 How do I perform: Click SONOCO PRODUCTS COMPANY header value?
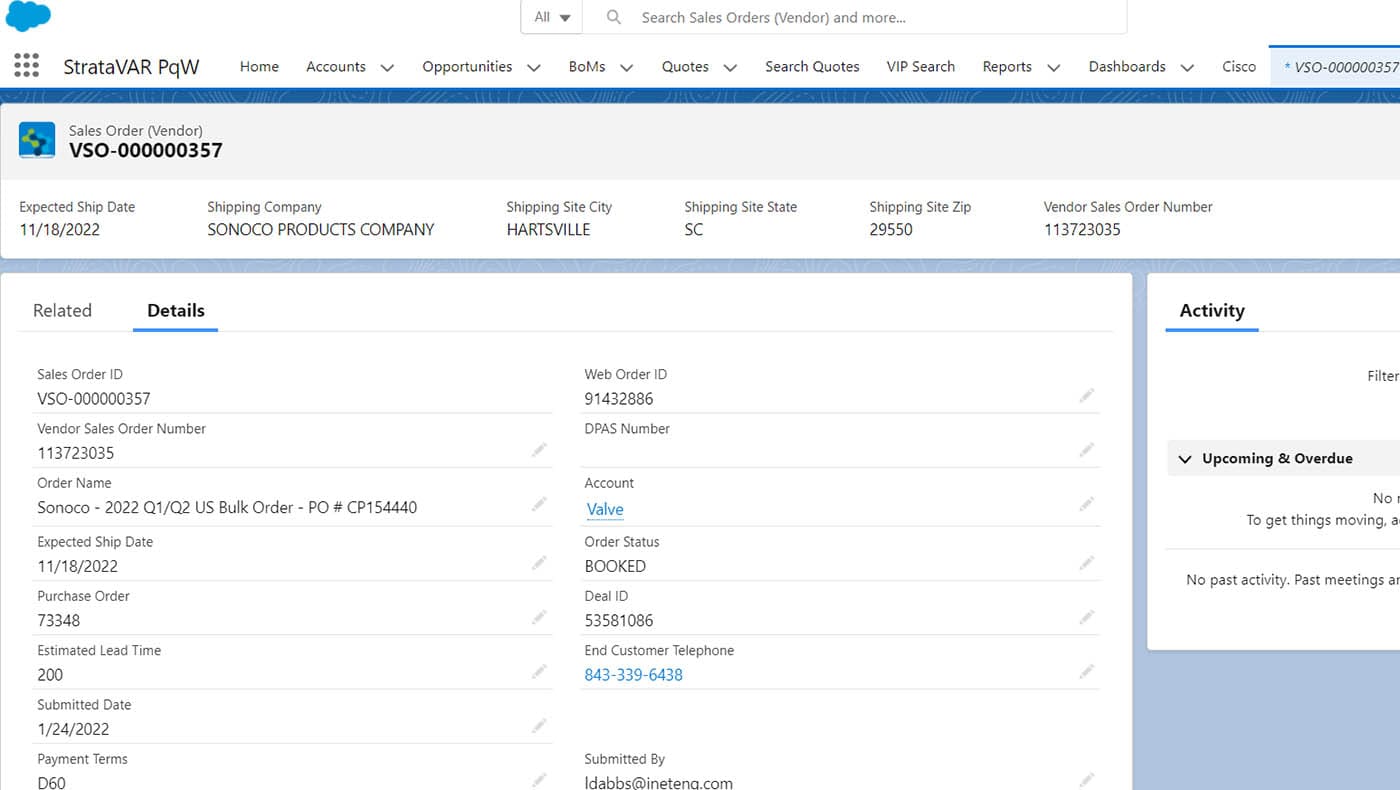pos(321,229)
